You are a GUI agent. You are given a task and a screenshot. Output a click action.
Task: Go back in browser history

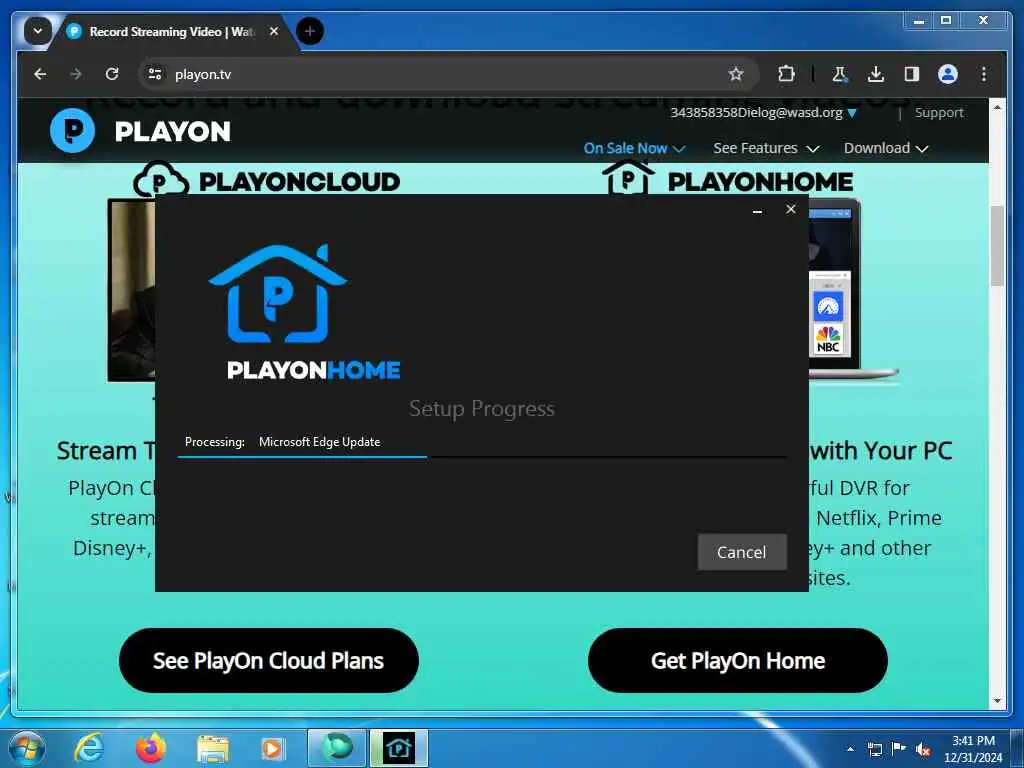click(40, 74)
